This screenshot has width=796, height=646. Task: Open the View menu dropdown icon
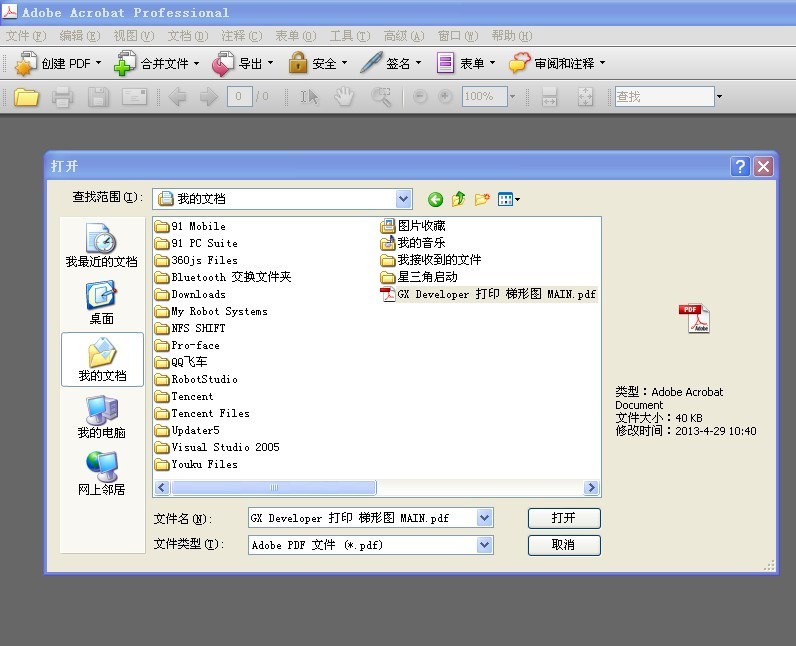click(x=509, y=199)
